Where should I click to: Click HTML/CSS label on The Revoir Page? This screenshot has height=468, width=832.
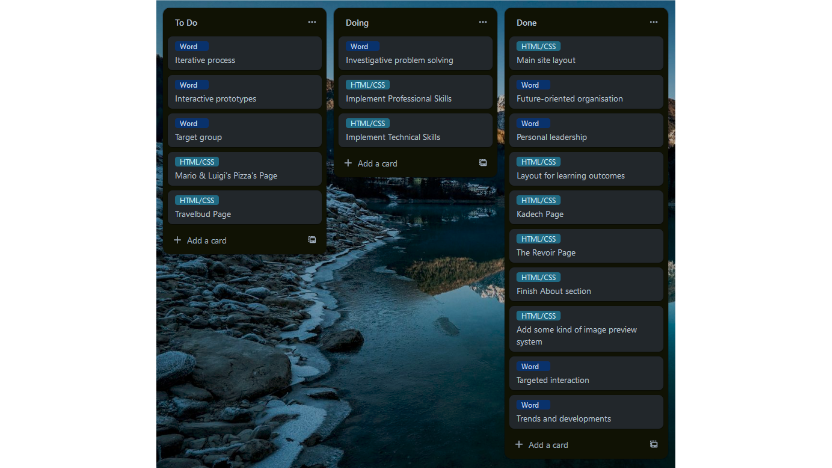(x=539, y=239)
